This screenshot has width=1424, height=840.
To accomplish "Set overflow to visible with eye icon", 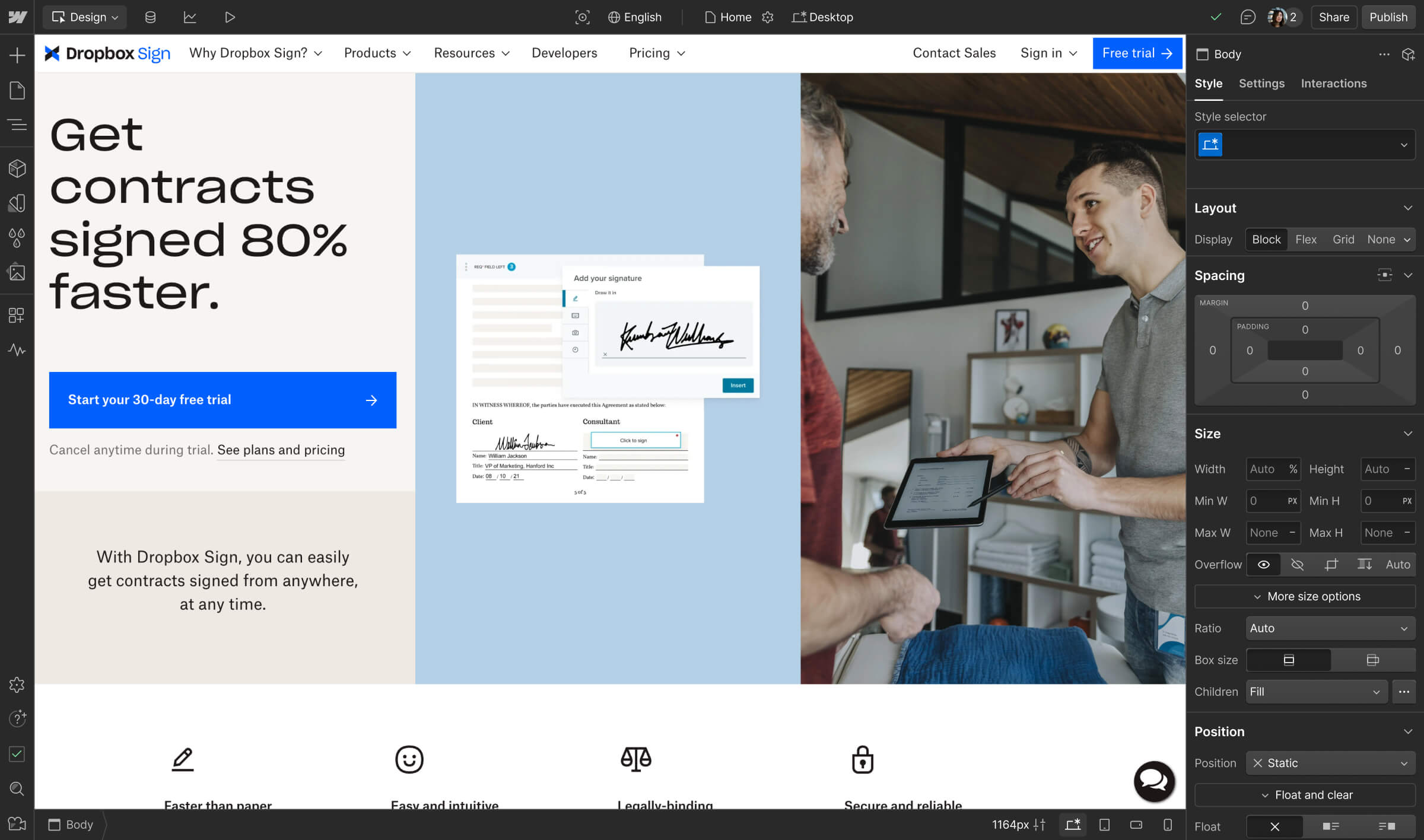I will coord(1264,564).
